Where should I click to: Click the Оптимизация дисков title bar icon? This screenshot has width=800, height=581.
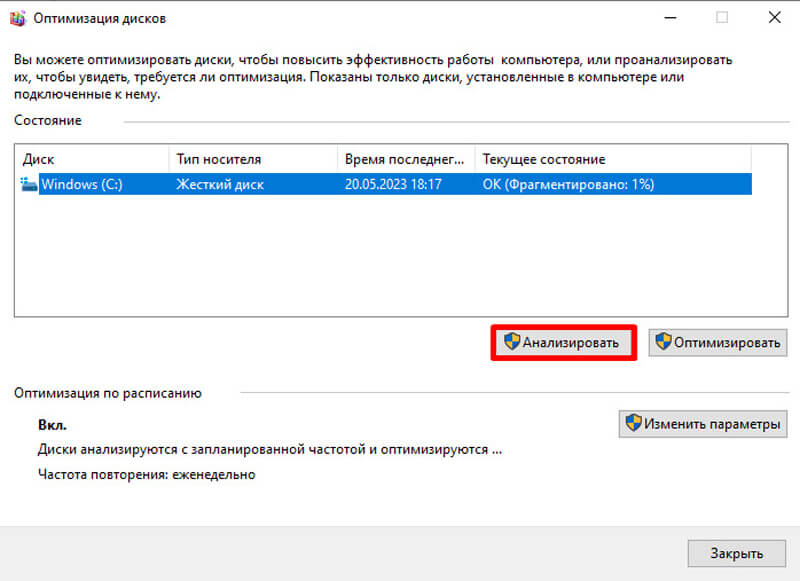click(18, 18)
